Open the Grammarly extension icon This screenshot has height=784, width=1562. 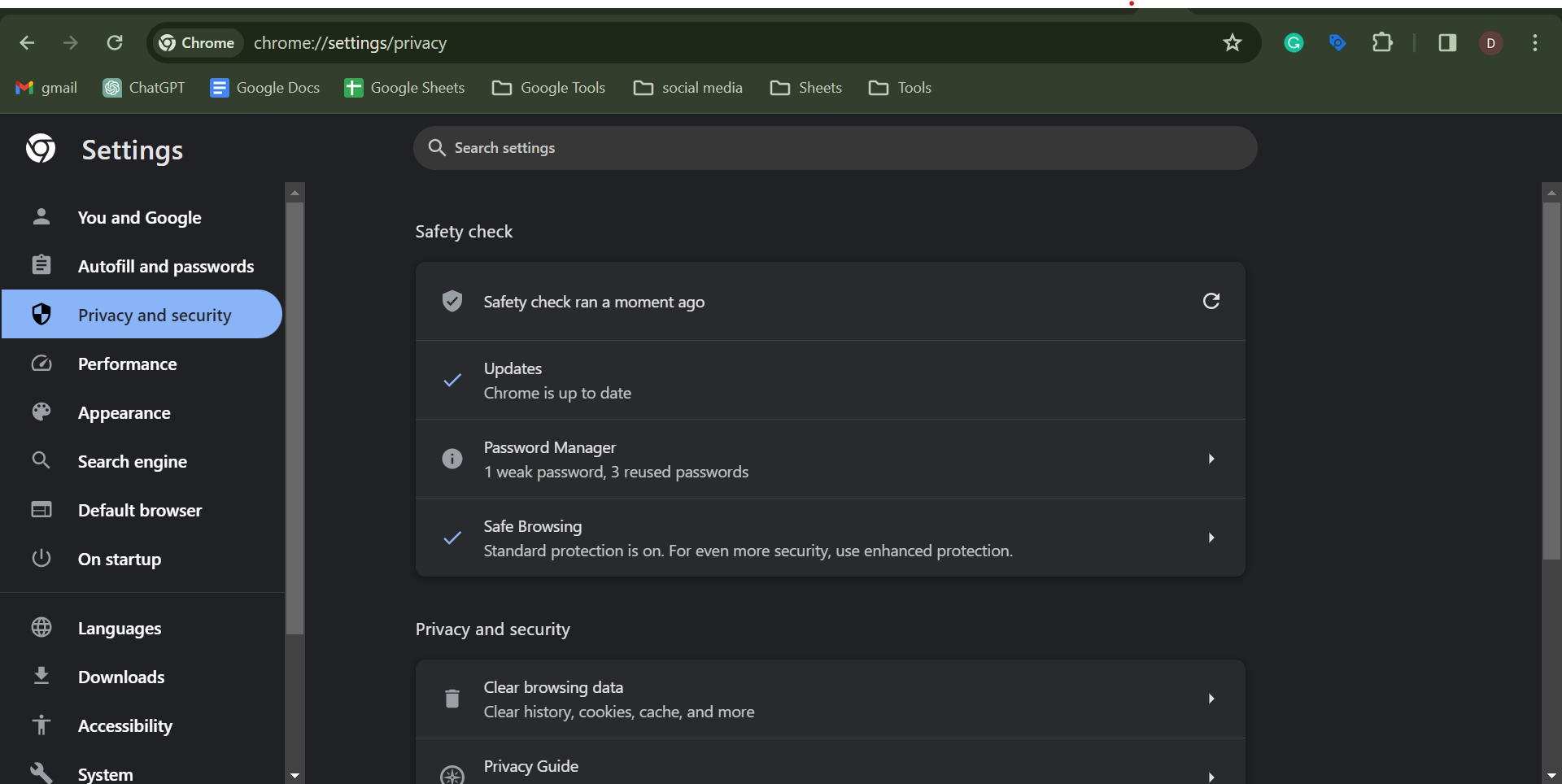[1294, 42]
